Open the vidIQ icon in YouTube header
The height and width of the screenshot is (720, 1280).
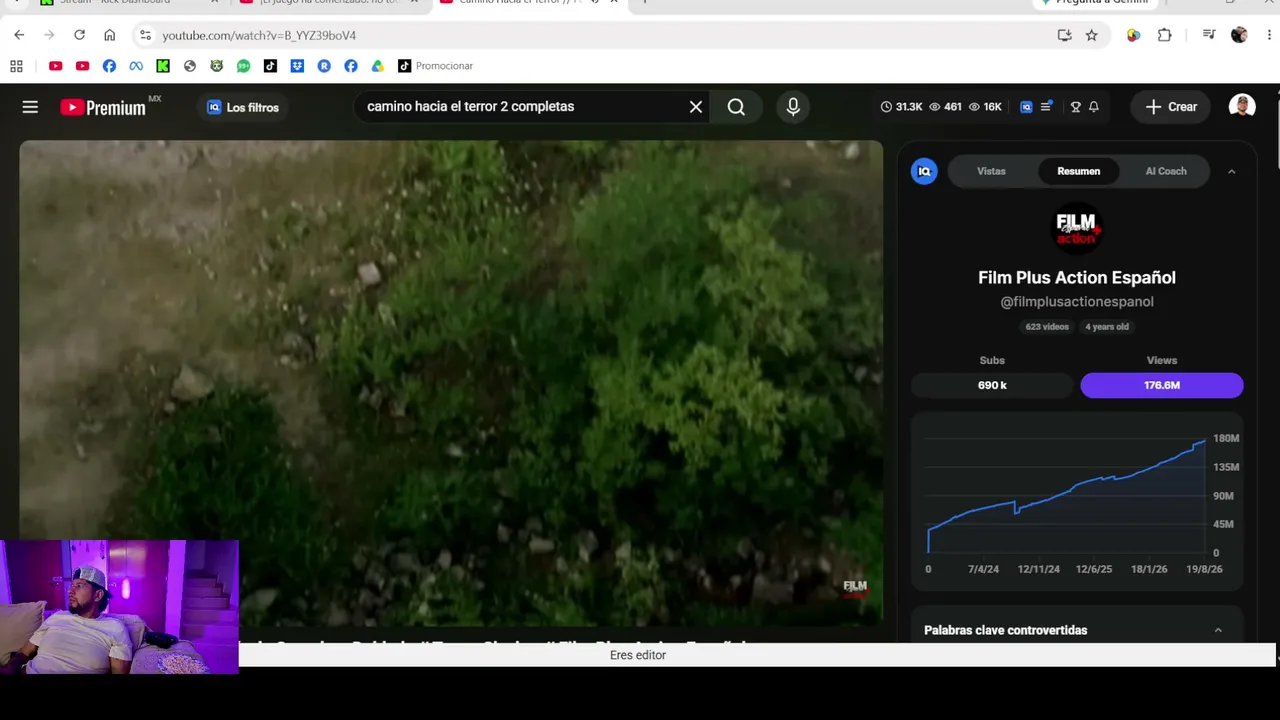pos(1026,107)
